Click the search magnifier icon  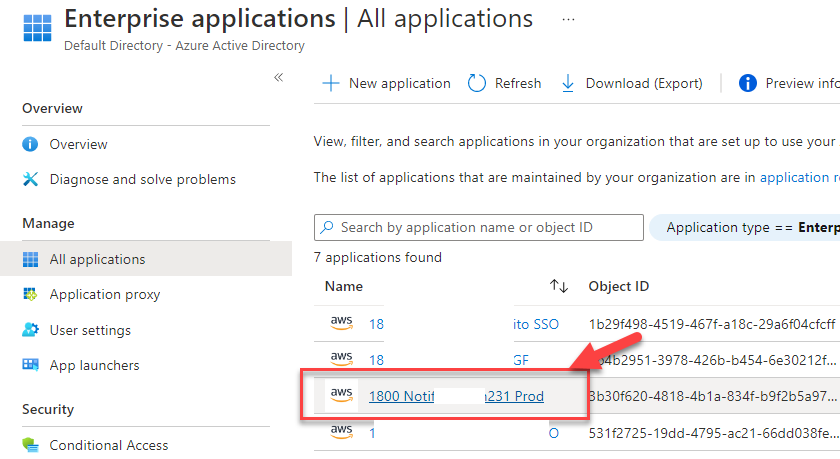[326, 227]
